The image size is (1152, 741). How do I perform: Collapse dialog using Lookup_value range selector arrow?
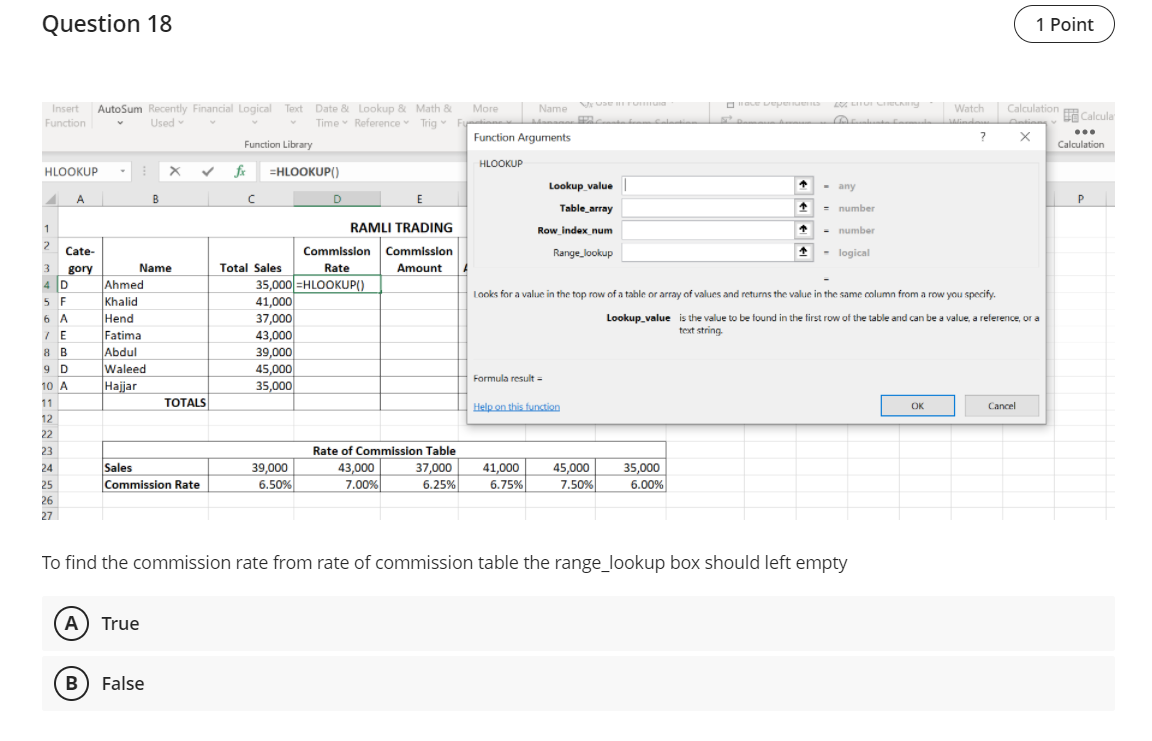[x=803, y=186]
